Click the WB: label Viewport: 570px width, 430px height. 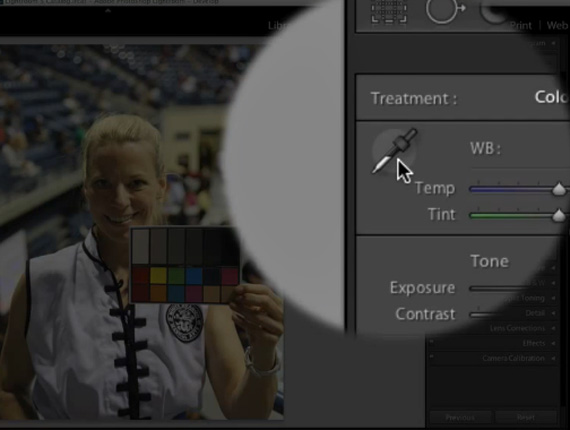(x=485, y=148)
